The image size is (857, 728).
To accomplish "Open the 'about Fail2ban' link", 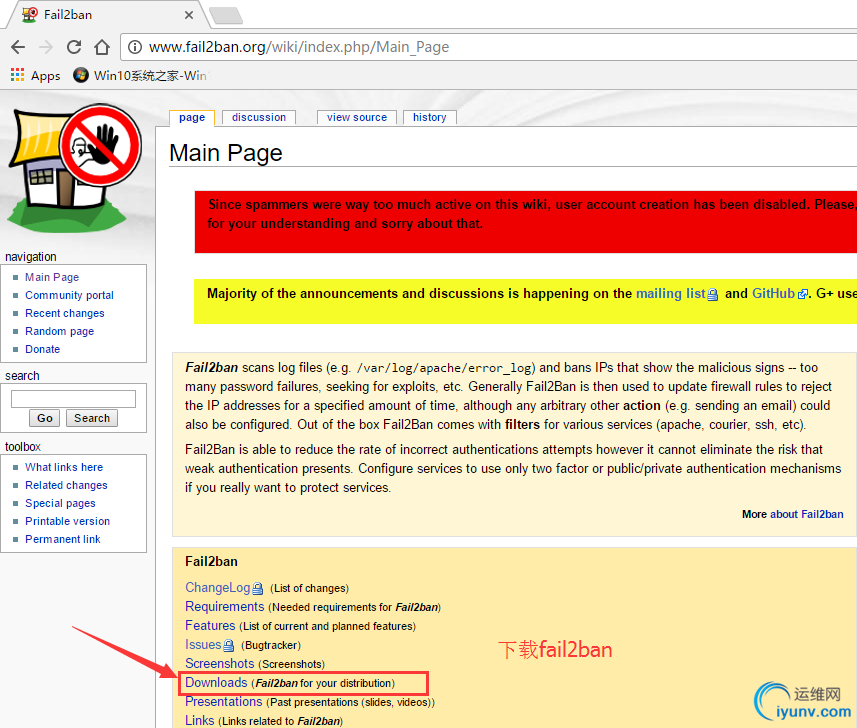I will click(807, 514).
